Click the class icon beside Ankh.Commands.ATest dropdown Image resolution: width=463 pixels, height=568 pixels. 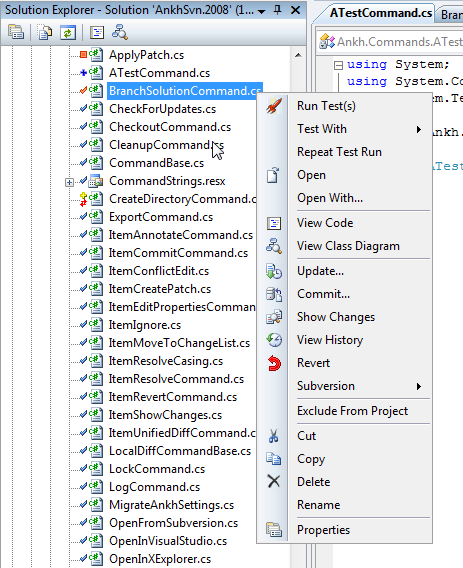(x=327, y=42)
